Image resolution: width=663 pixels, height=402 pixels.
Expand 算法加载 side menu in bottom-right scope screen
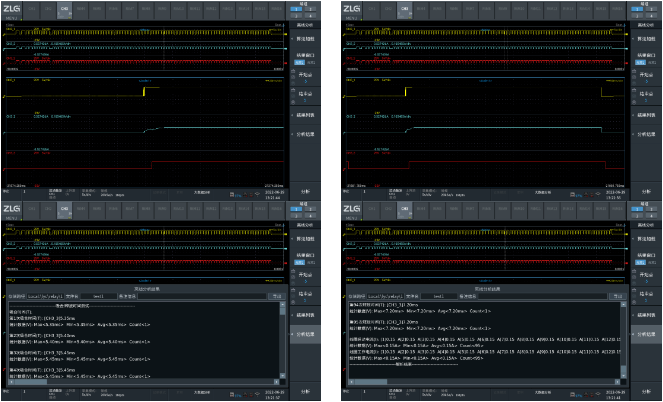tap(645, 239)
